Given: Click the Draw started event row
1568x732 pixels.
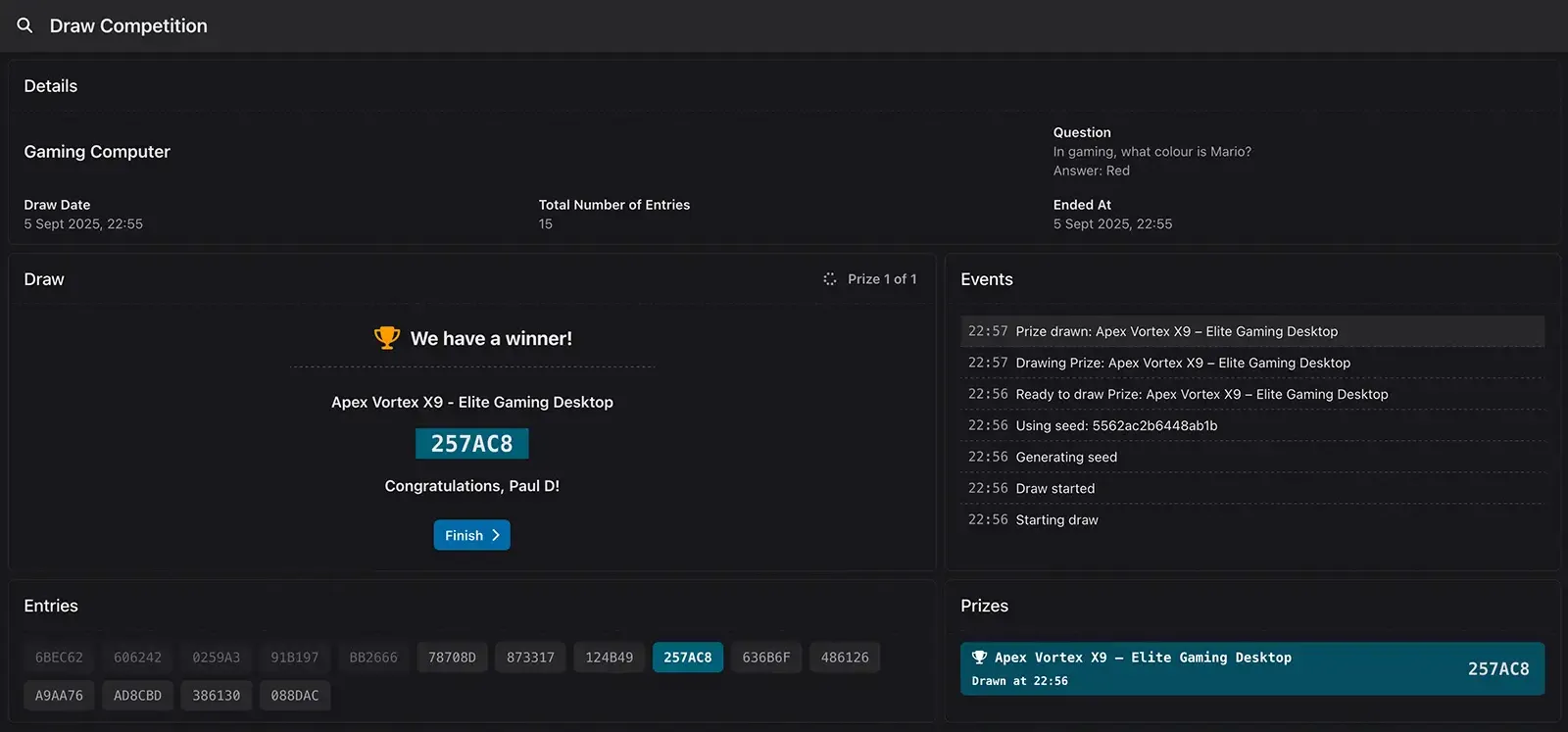Looking at the screenshot, I should pyautogui.click(x=1252, y=488).
